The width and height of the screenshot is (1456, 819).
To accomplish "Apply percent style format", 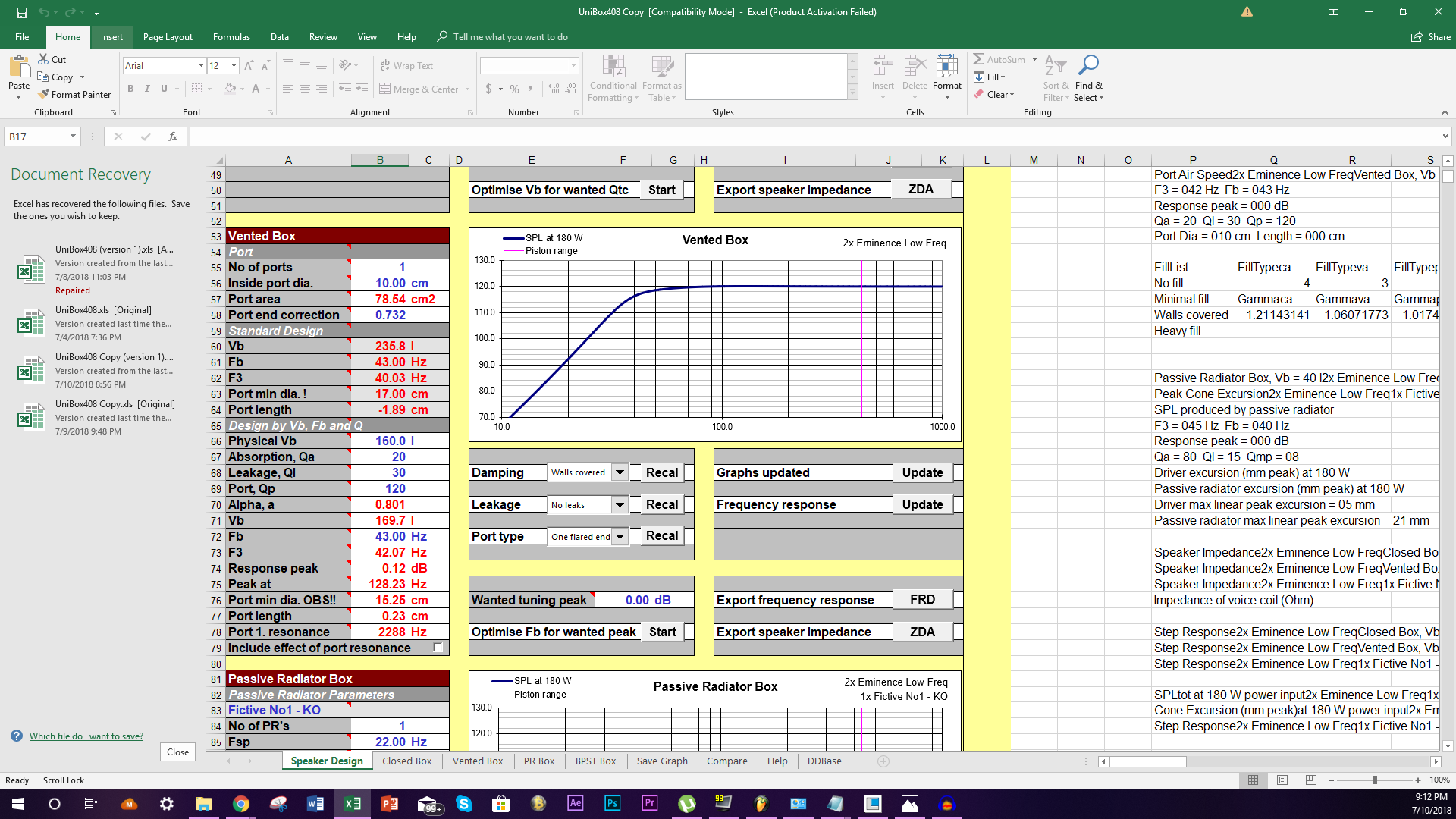I will (514, 89).
